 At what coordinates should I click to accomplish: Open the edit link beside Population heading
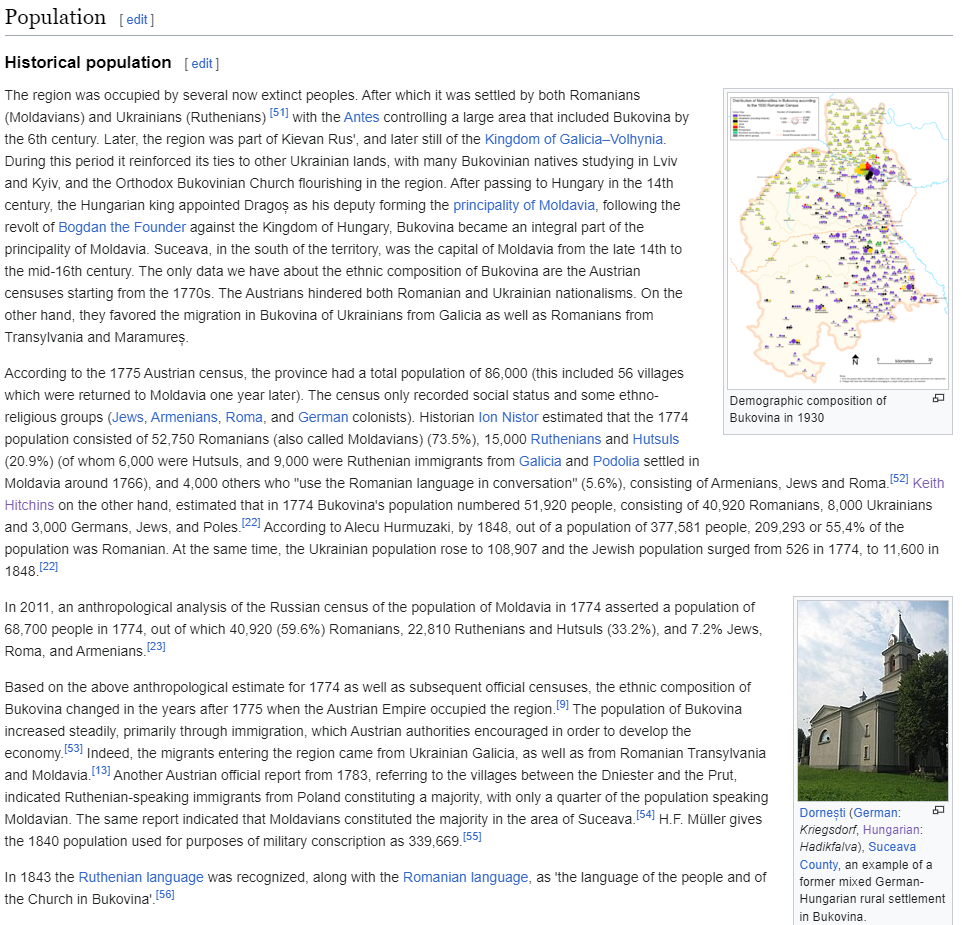tap(136, 18)
